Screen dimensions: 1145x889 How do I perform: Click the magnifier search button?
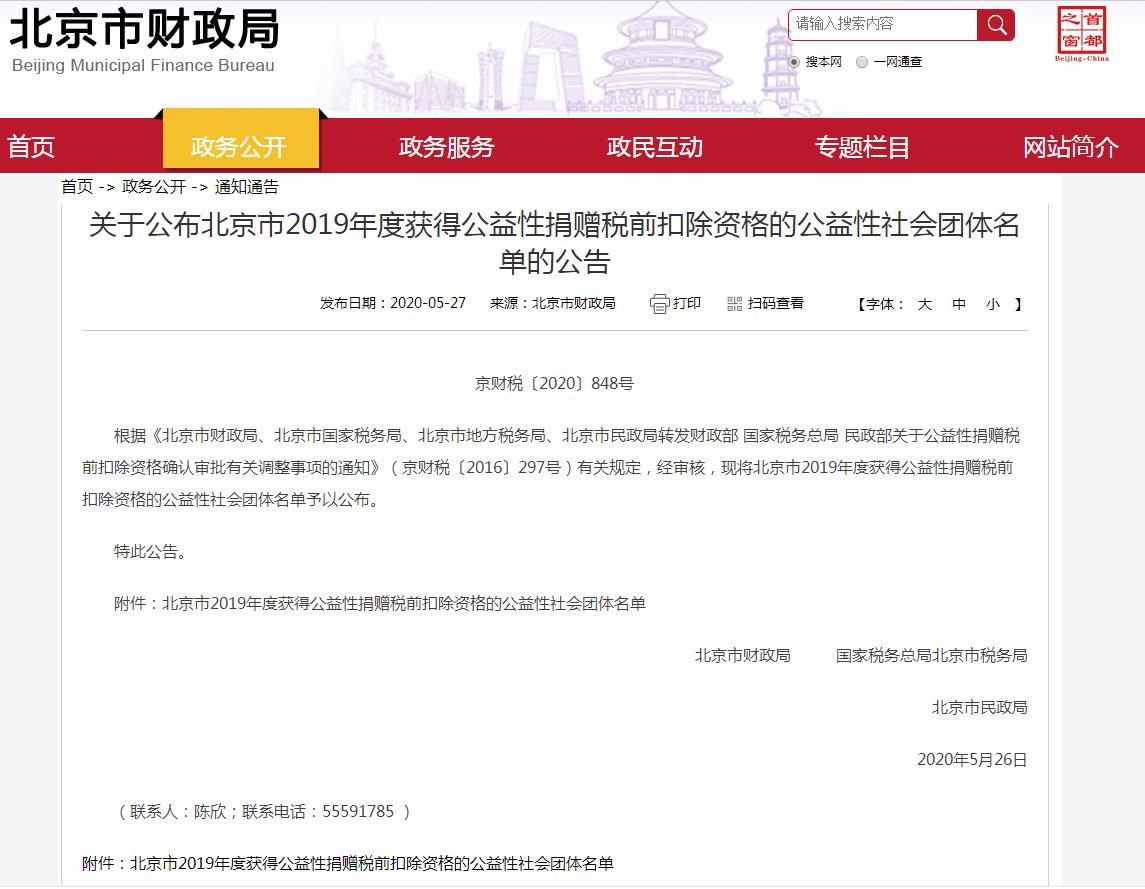pos(996,25)
